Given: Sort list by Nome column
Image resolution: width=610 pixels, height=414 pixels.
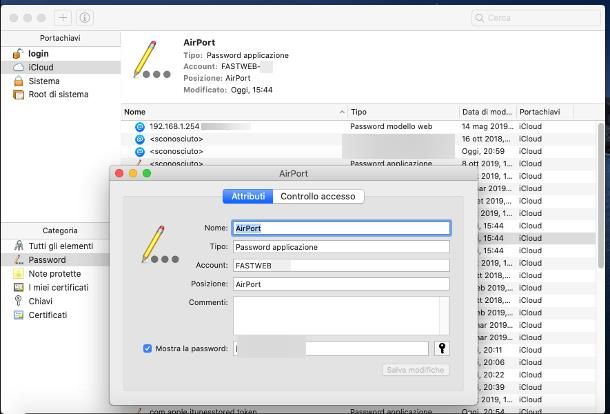Looking at the screenshot, I should coord(234,112).
